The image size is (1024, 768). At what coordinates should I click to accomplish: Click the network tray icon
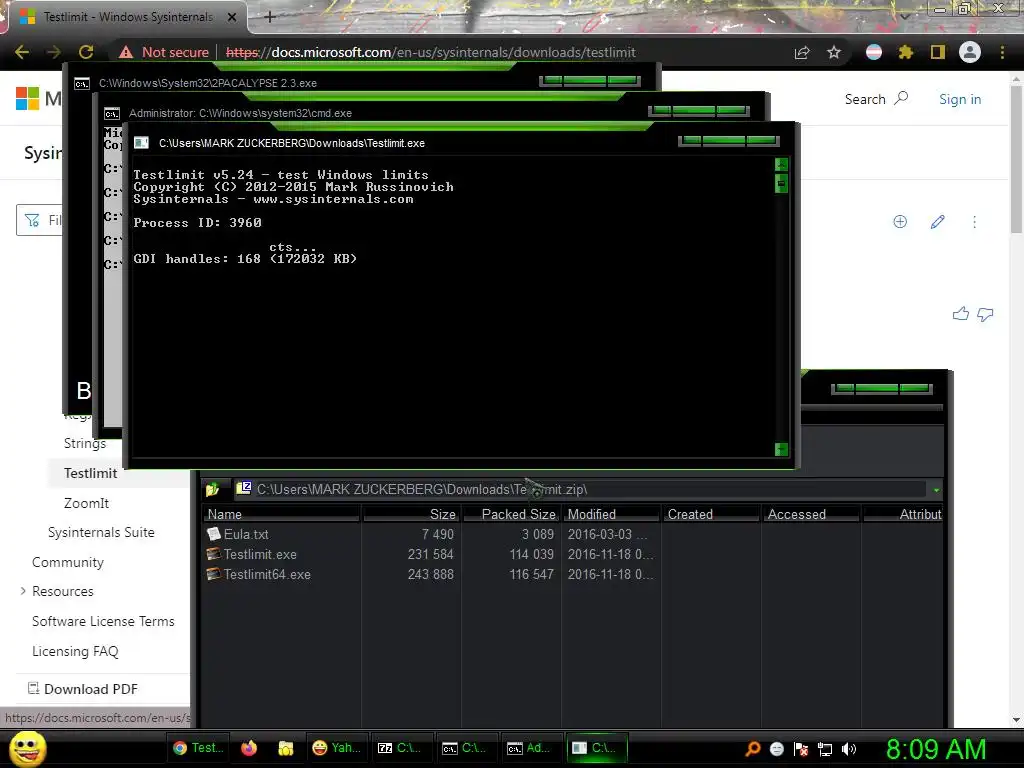[825, 749]
